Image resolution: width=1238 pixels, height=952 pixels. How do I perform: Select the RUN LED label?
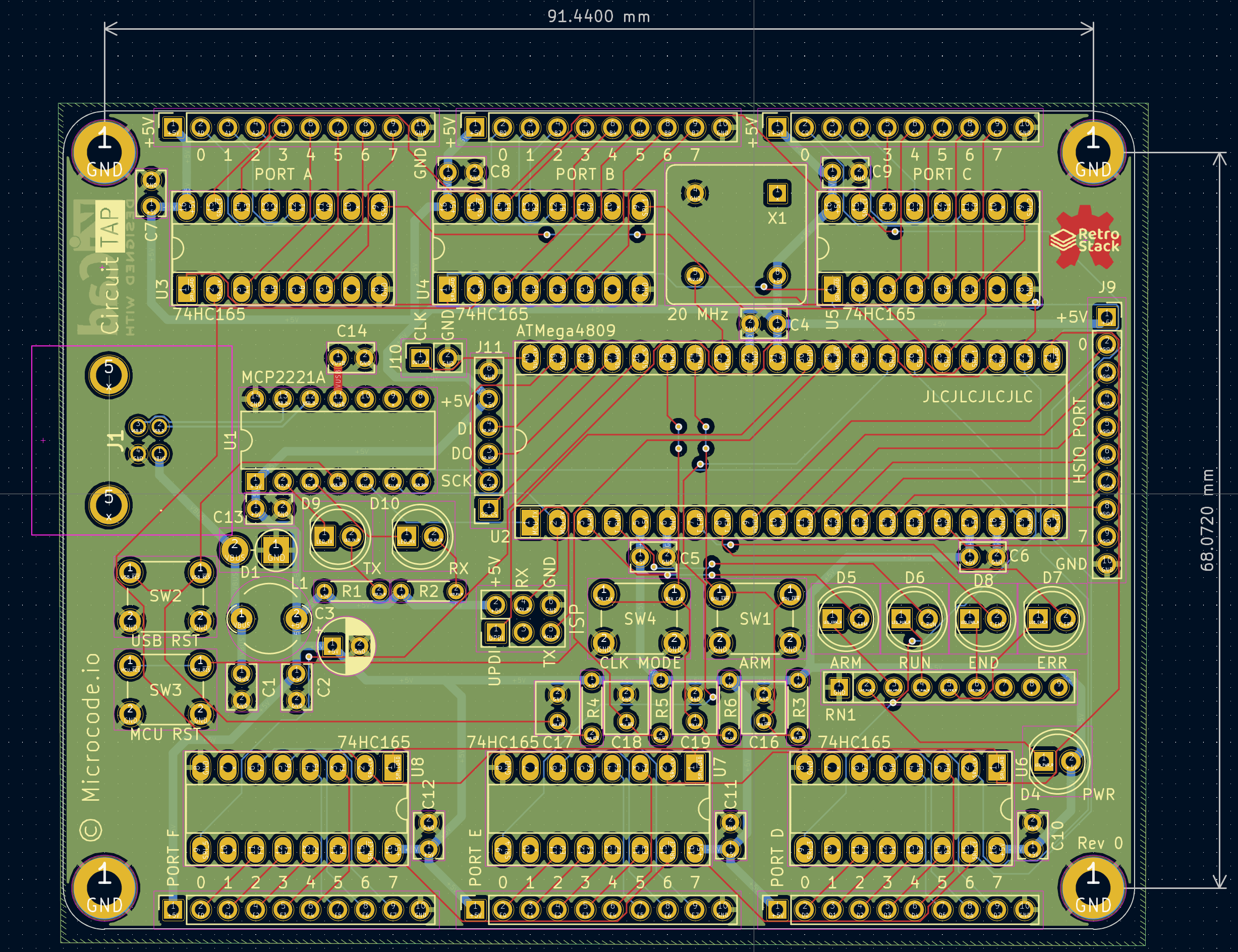[914, 663]
